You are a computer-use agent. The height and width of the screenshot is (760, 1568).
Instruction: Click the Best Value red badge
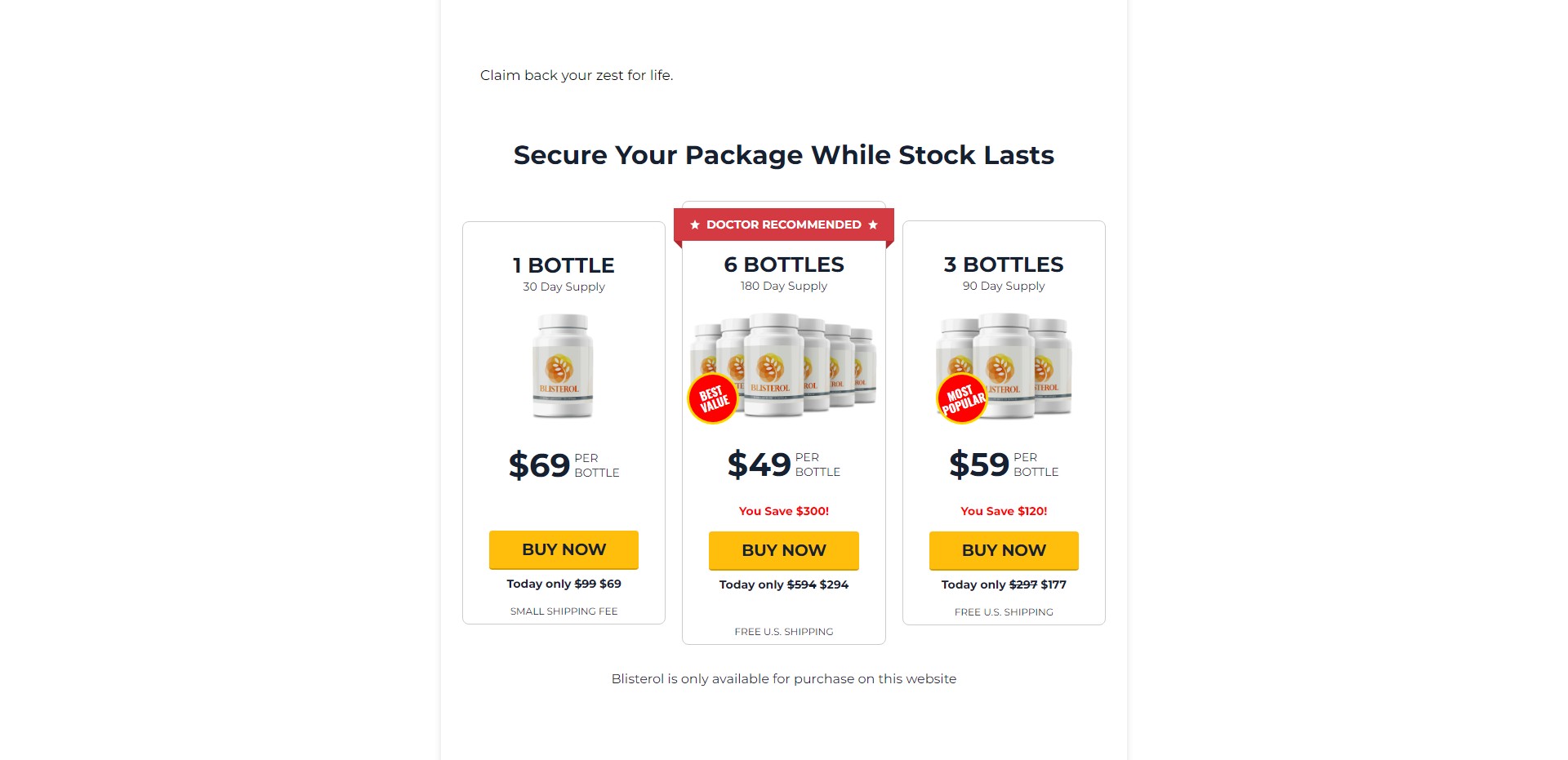pyautogui.click(x=713, y=398)
